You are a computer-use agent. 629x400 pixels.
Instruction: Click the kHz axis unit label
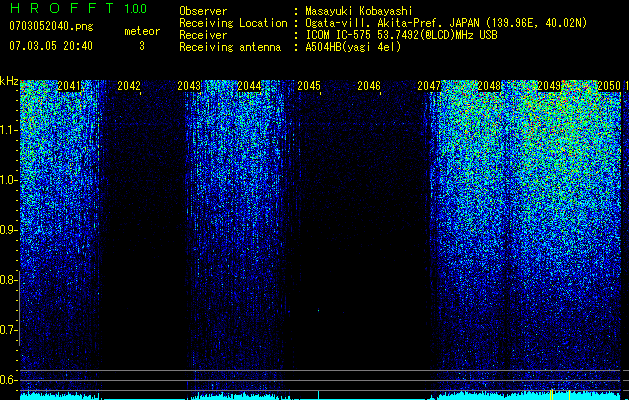tap(9, 81)
